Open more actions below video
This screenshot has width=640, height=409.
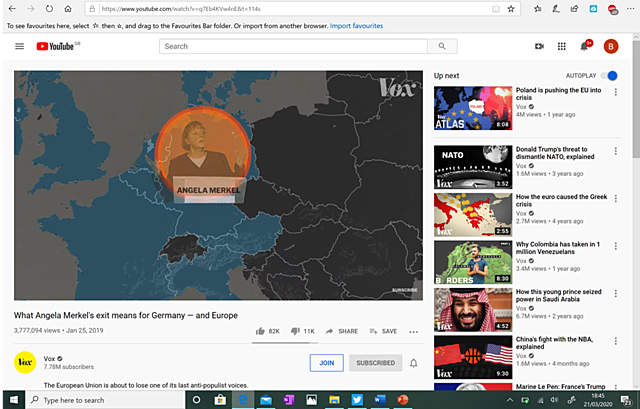click(413, 332)
